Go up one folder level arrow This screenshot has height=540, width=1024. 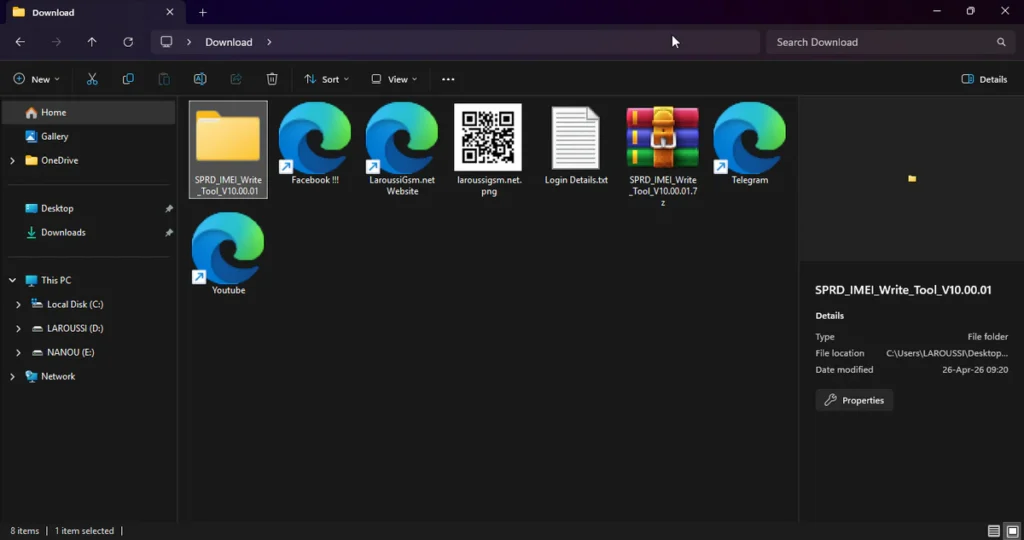(92, 42)
